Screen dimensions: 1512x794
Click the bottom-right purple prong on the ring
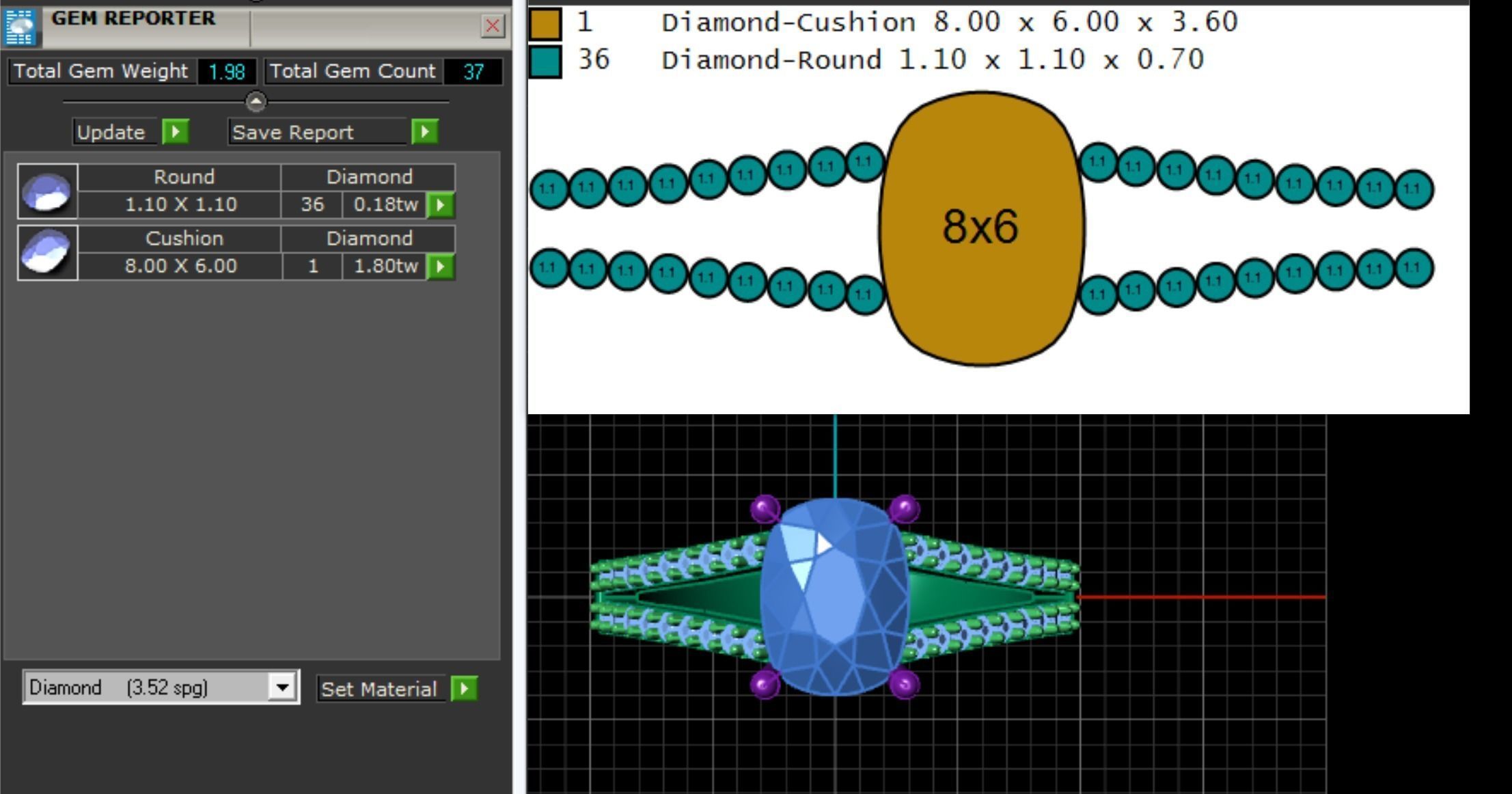coord(905,683)
